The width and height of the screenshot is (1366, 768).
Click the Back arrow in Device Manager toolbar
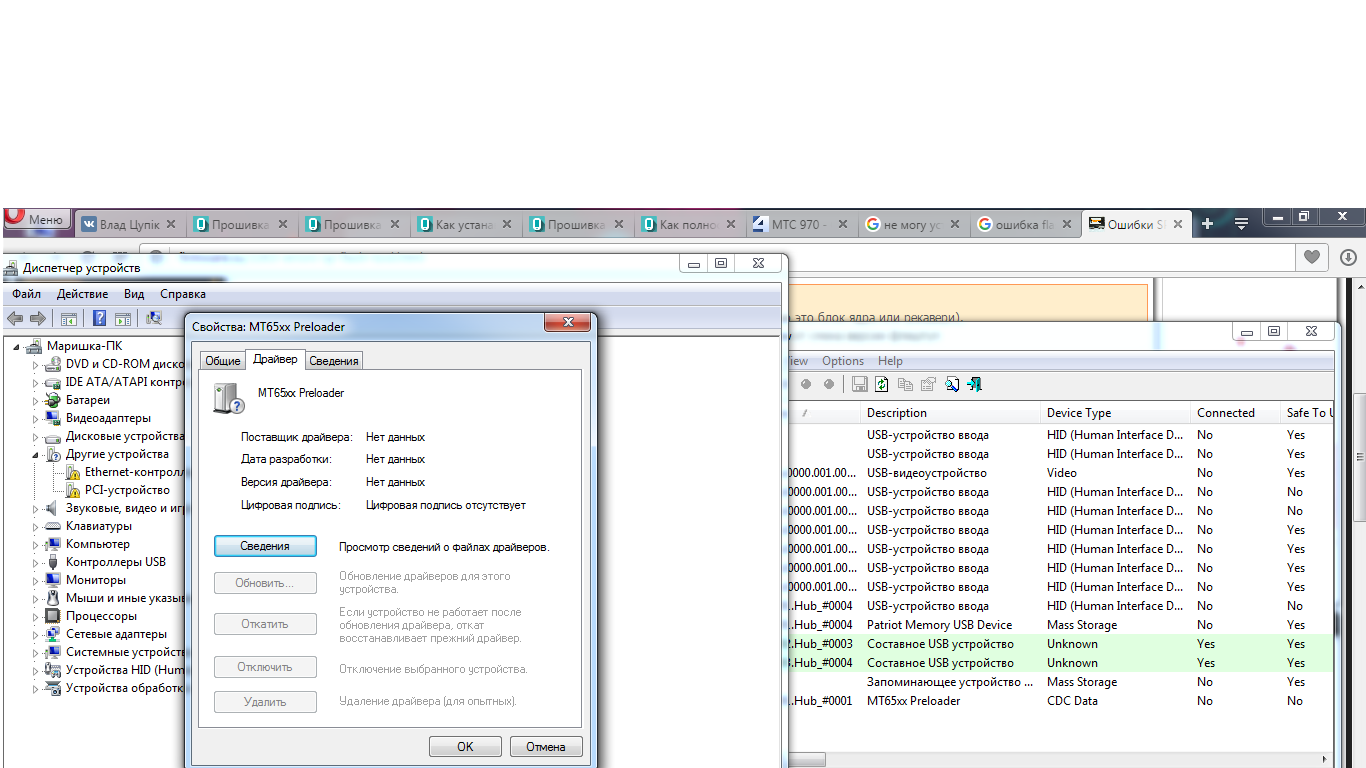coord(15,319)
